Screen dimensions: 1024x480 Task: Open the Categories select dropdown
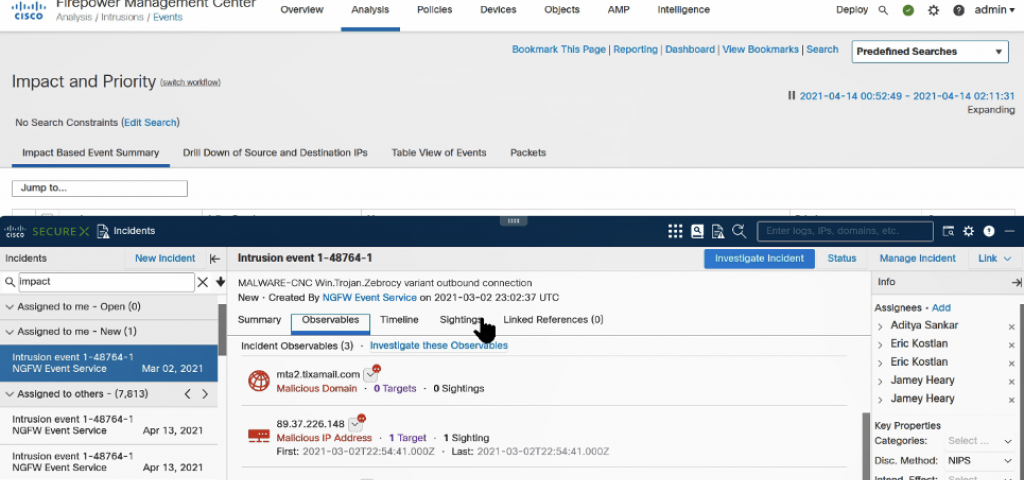[x=980, y=441]
